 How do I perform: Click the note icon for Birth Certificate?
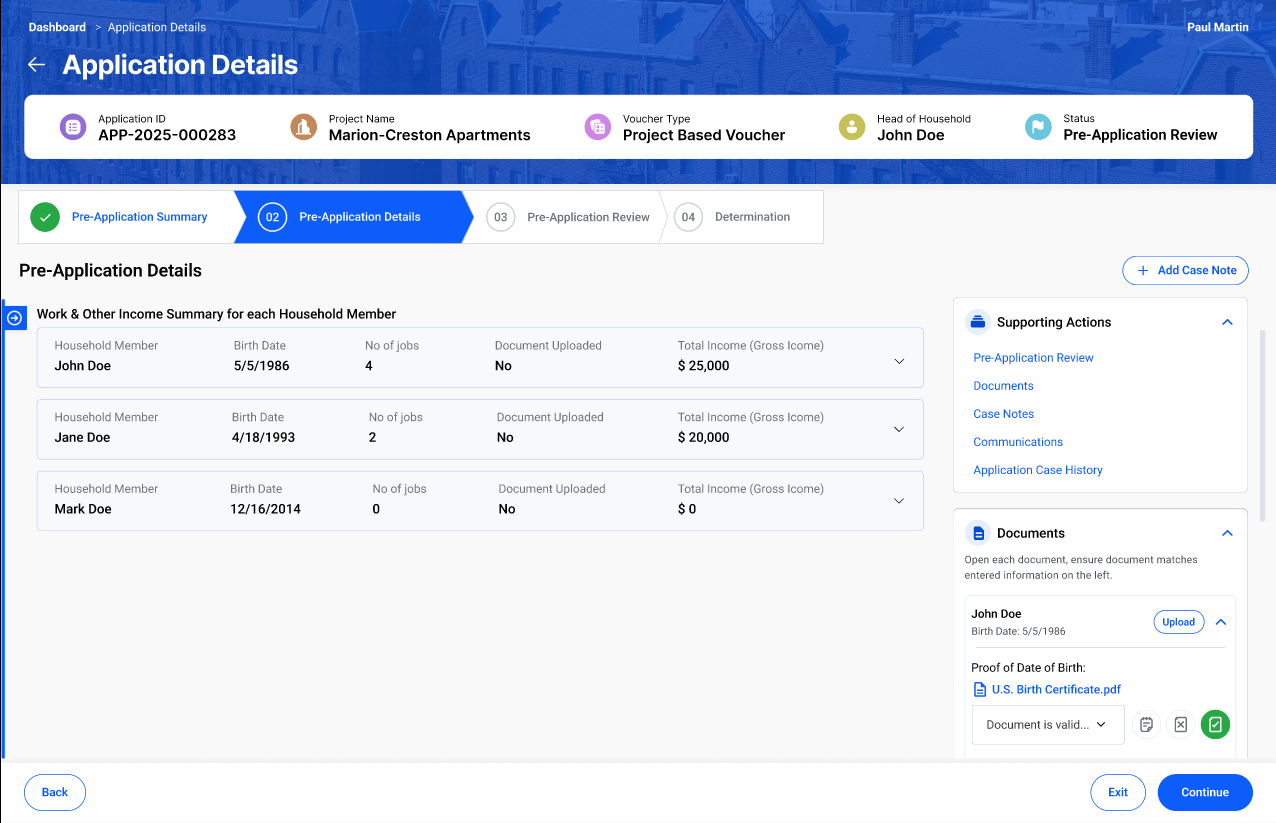(1146, 725)
